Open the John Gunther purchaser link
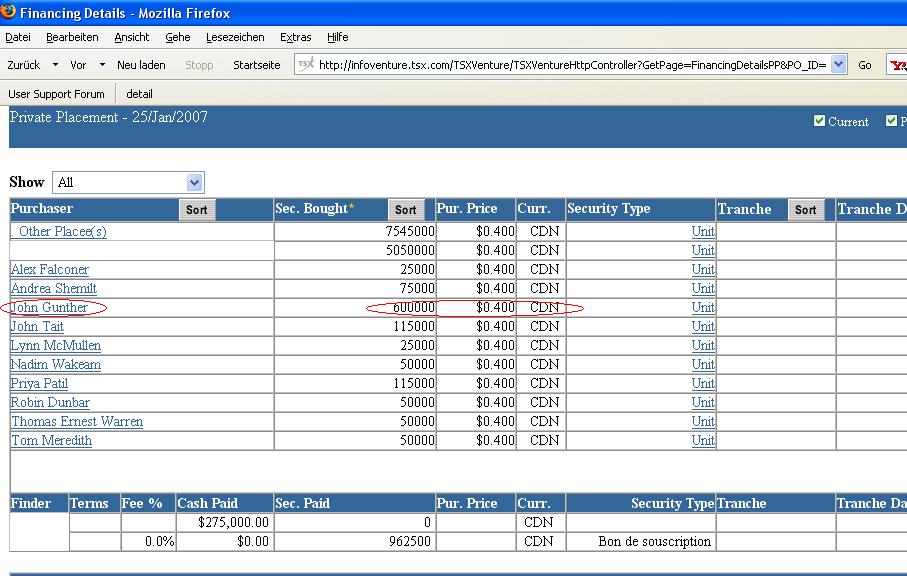 point(50,308)
